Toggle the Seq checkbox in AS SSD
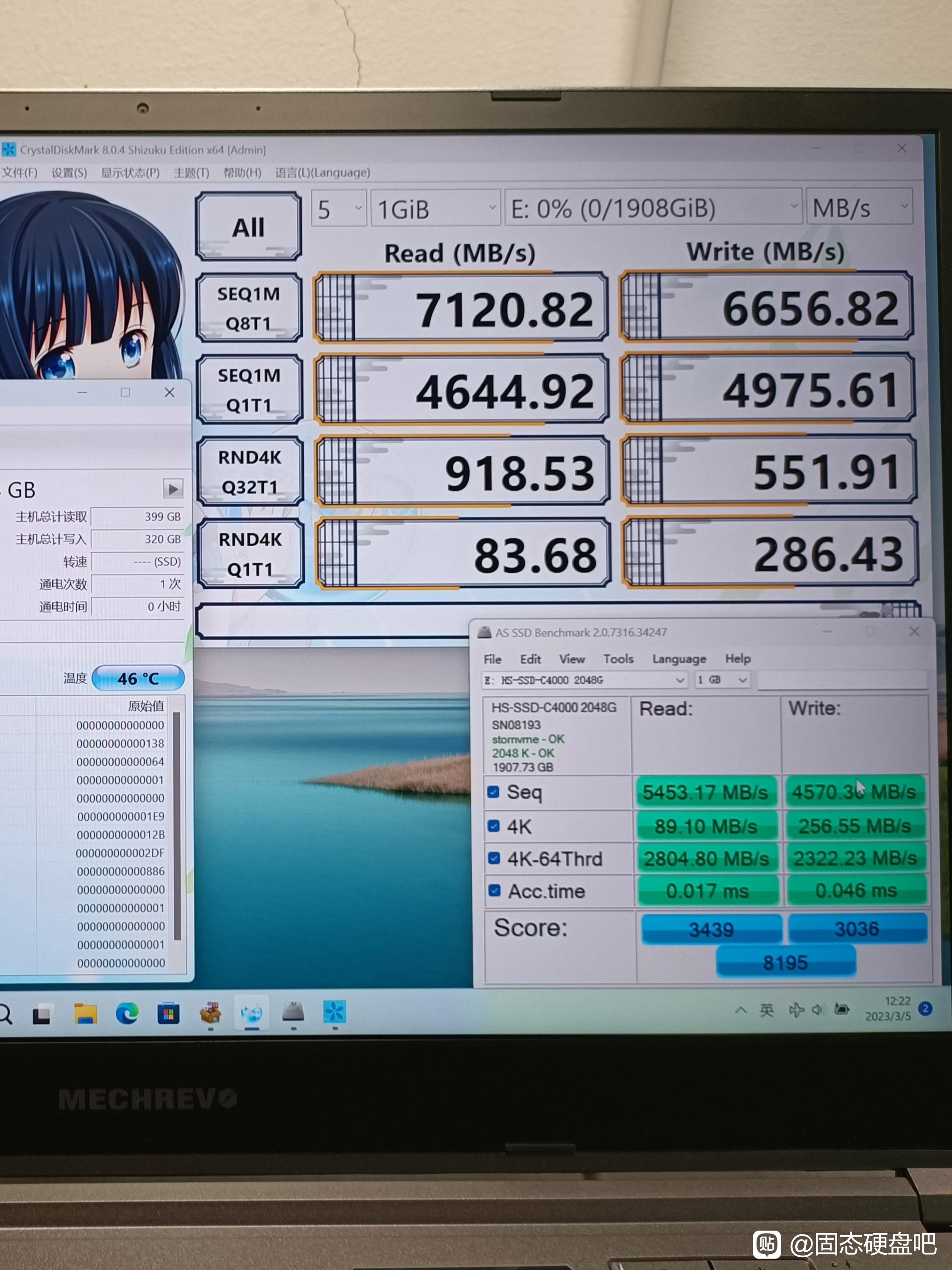Viewport: 952px width, 1270px height. pos(493,792)
